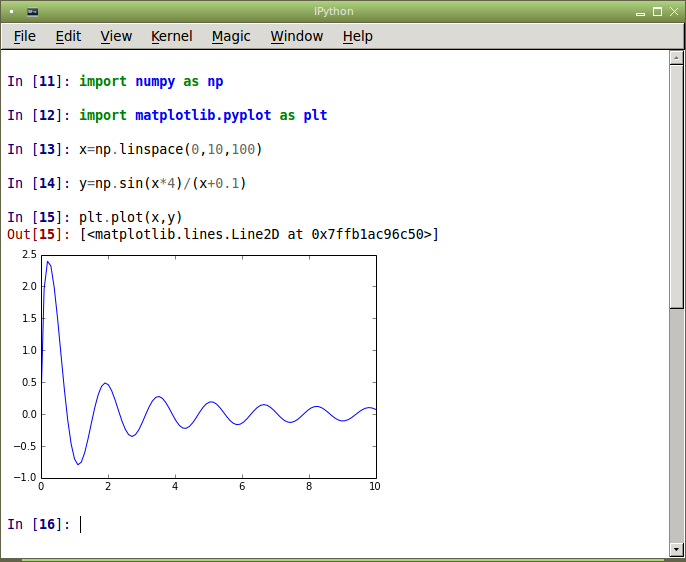Minimize the IPython window
The image size is (686, 562).
640,12
